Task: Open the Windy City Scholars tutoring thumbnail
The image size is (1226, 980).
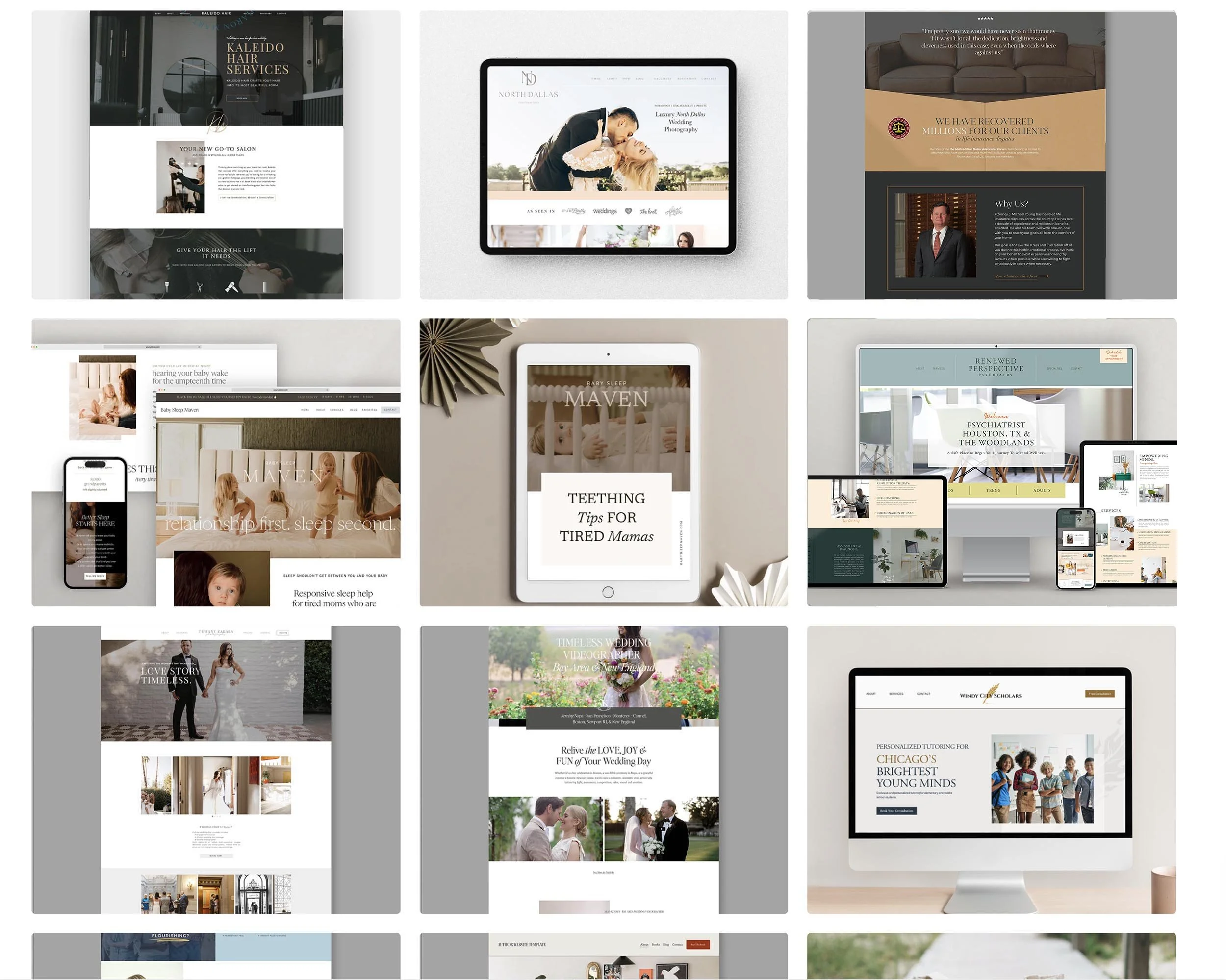Action: point(992,770)
